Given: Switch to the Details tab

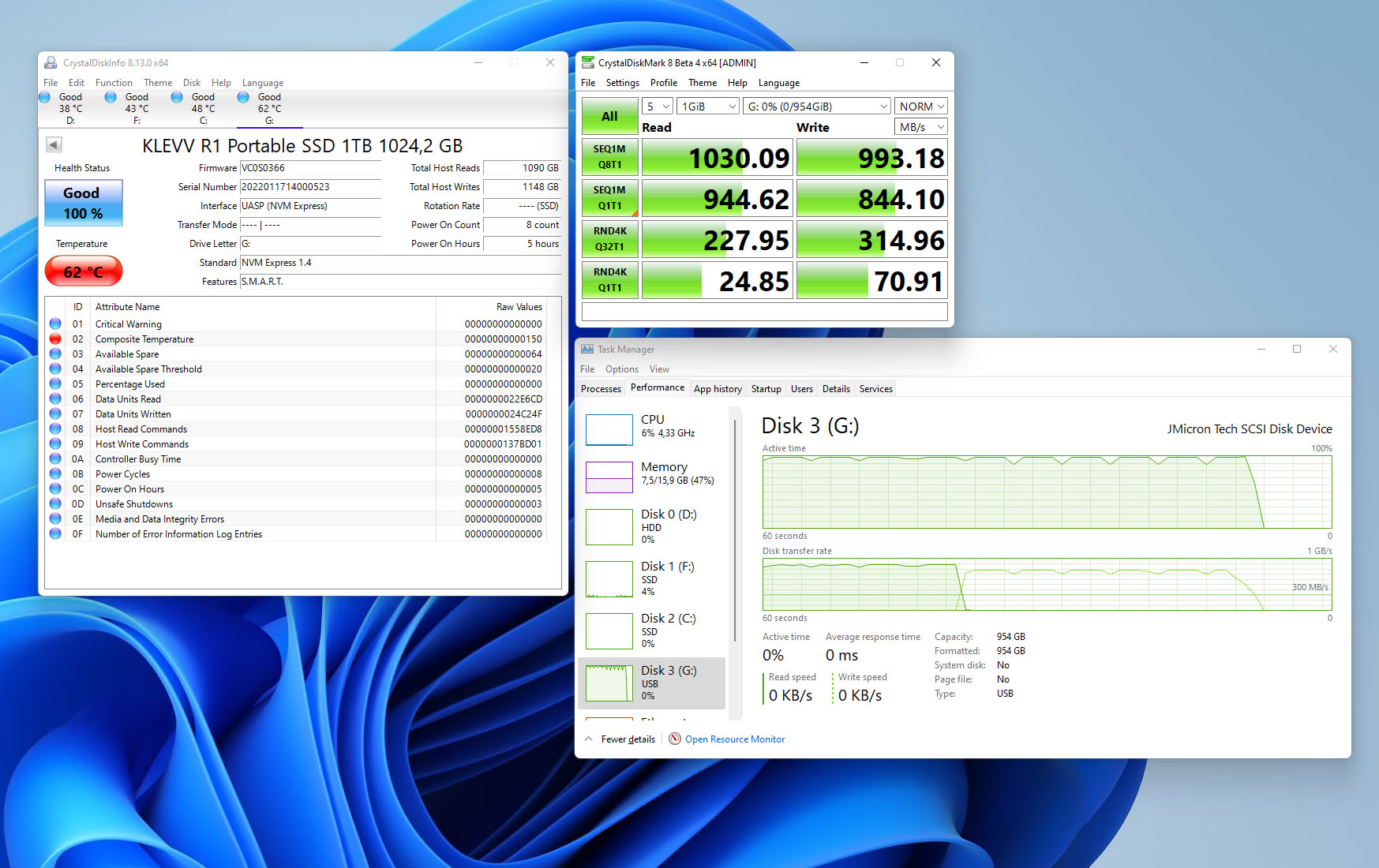Looking at the screenshot, I should click(836, 388).
